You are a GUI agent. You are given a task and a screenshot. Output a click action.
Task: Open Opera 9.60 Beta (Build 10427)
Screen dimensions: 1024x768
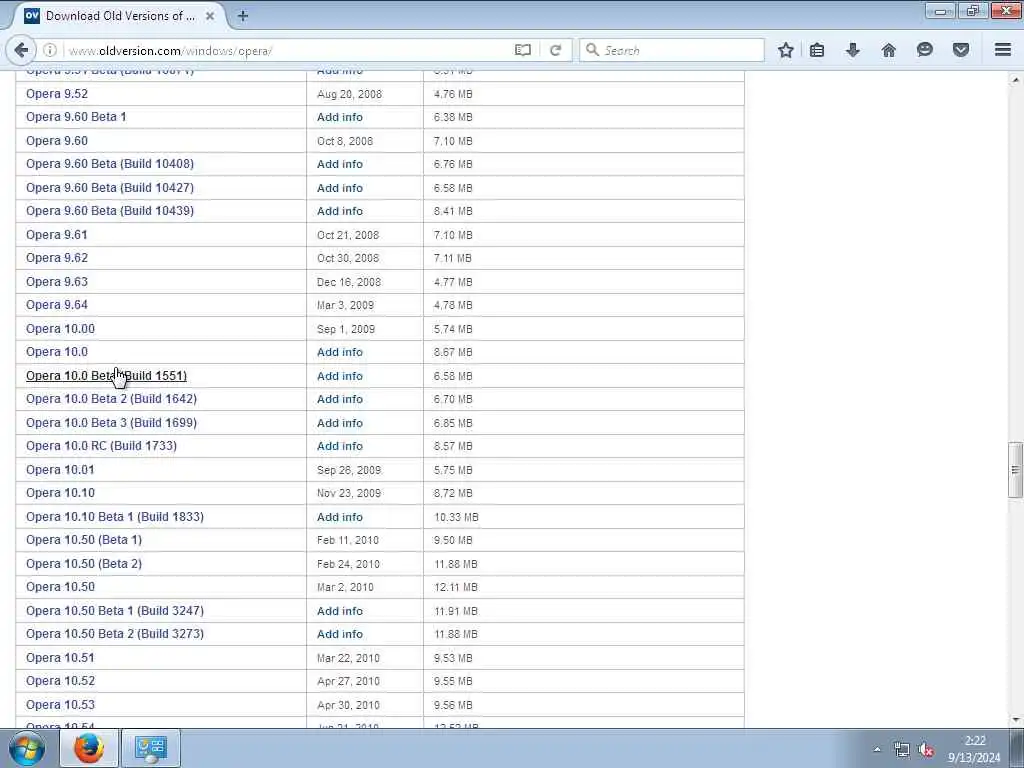pyautogui.click(x=110, y=187)
